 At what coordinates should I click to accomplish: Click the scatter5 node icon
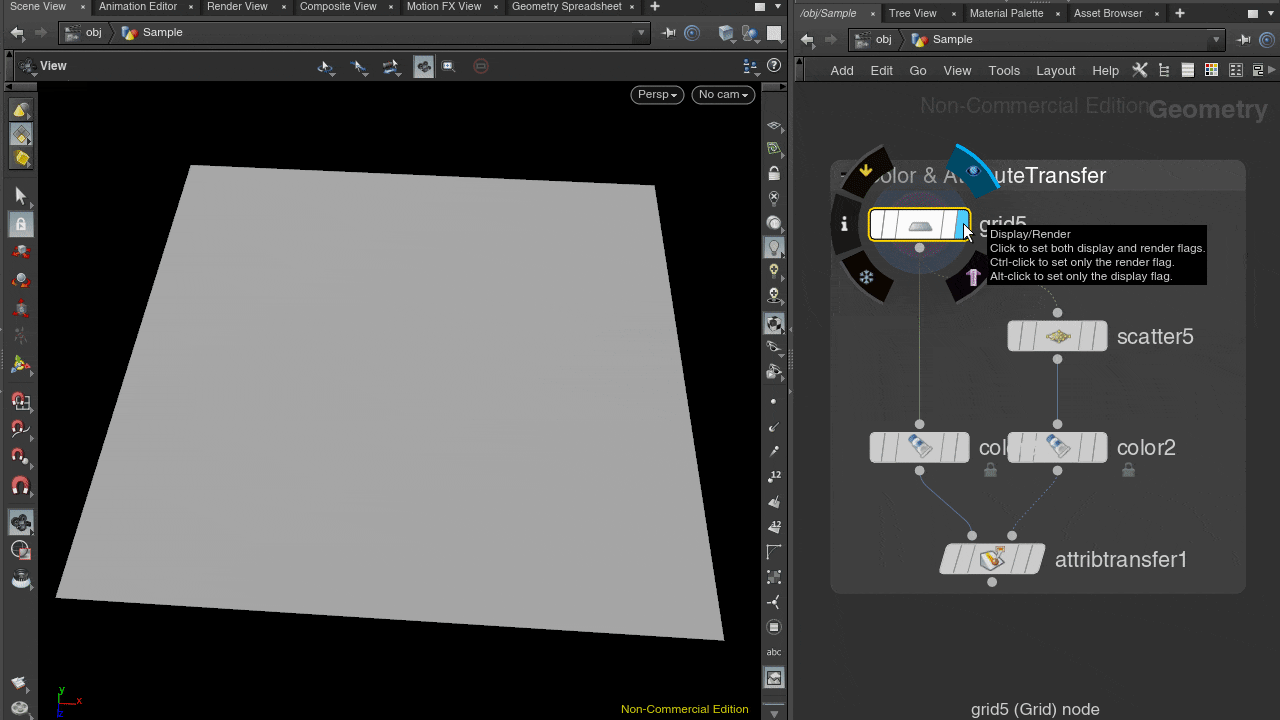click(x=1057, y=336)
